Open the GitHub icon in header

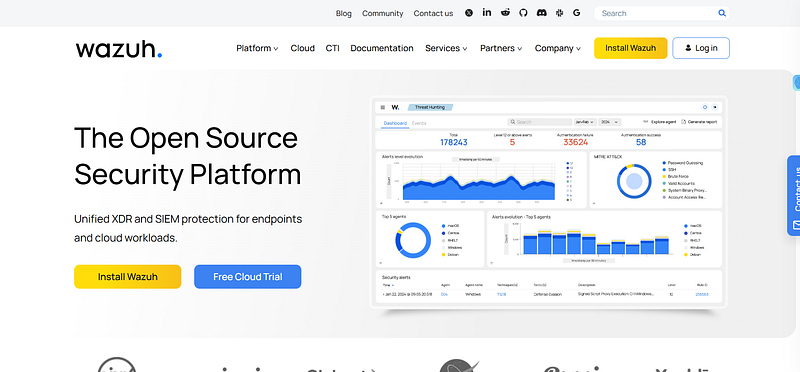point(523,13)
